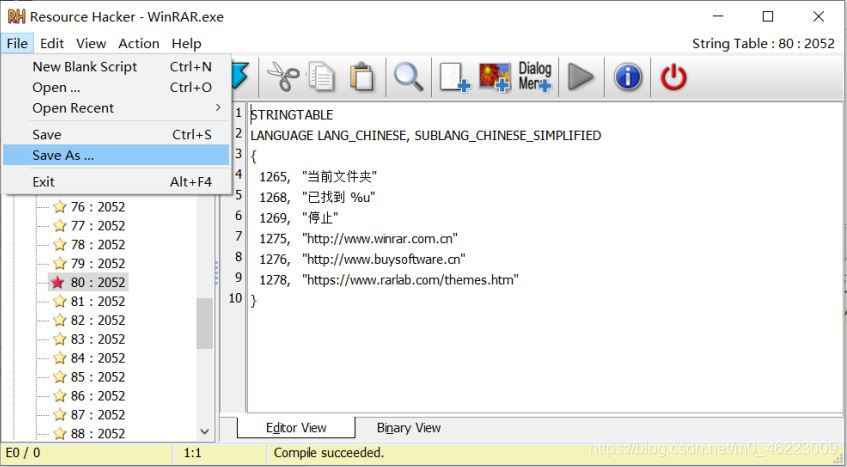Click the closing brace on line 10

(253, 300)
